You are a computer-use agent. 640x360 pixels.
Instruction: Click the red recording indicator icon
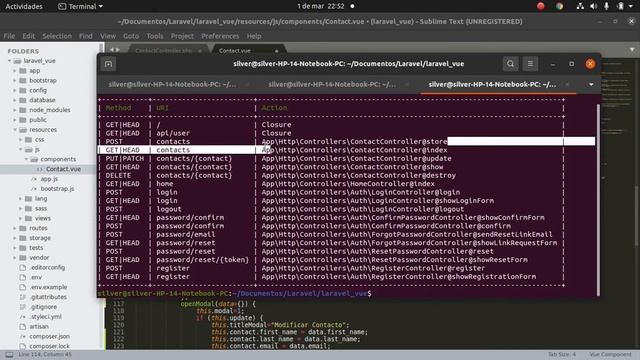point(541,6)
